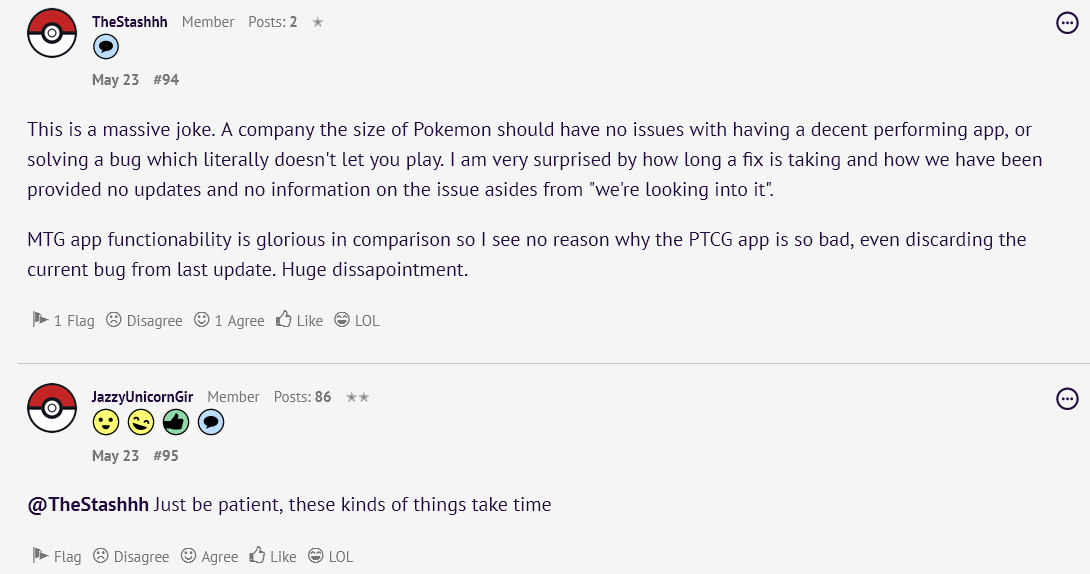
Task: Flag JazzyUnicornGir's post #95
Action: (x=56, y=557)
